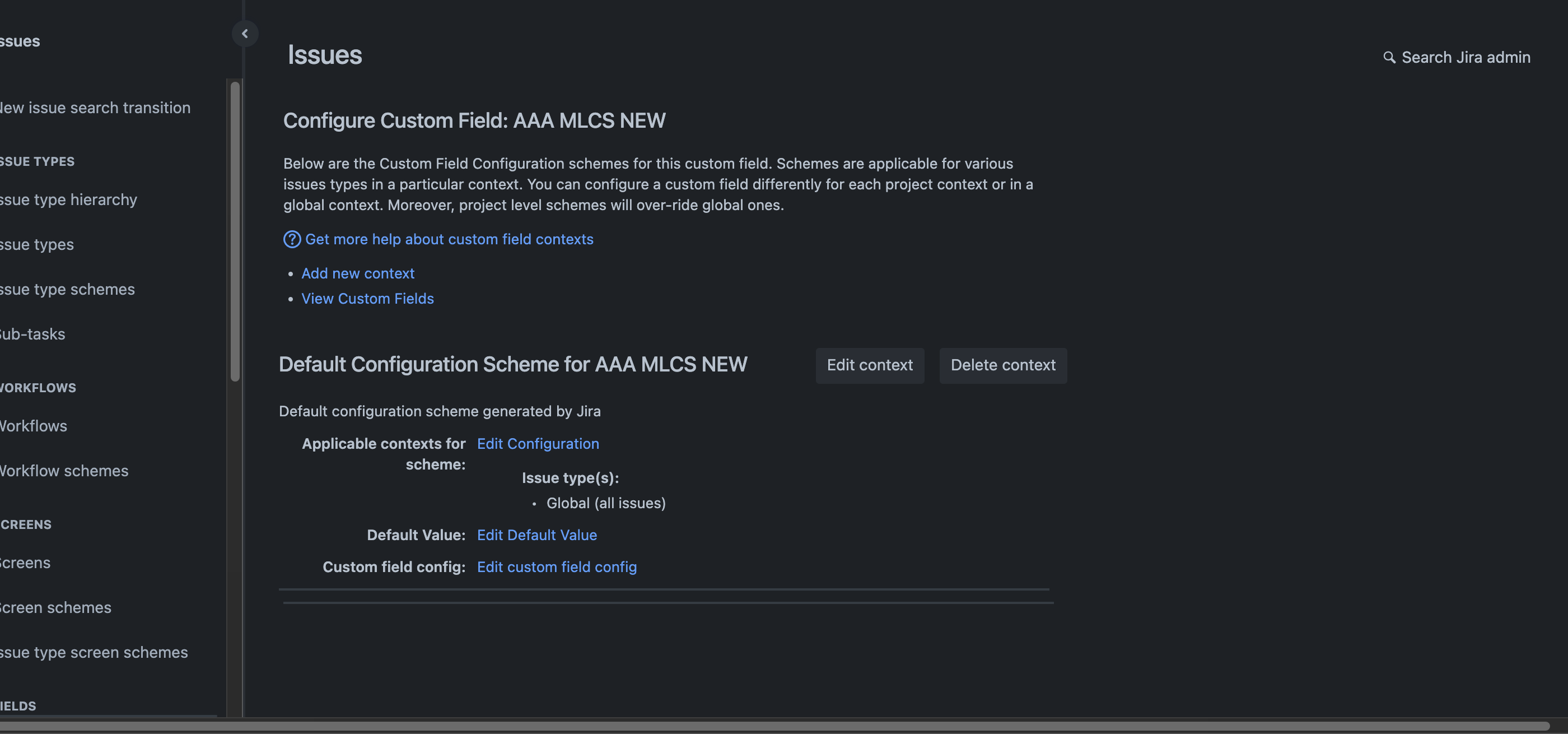Image resolution: width=1568 pixels, height=734 pixels.
Task: Go to Screen schemes
Action: [55, 608]
